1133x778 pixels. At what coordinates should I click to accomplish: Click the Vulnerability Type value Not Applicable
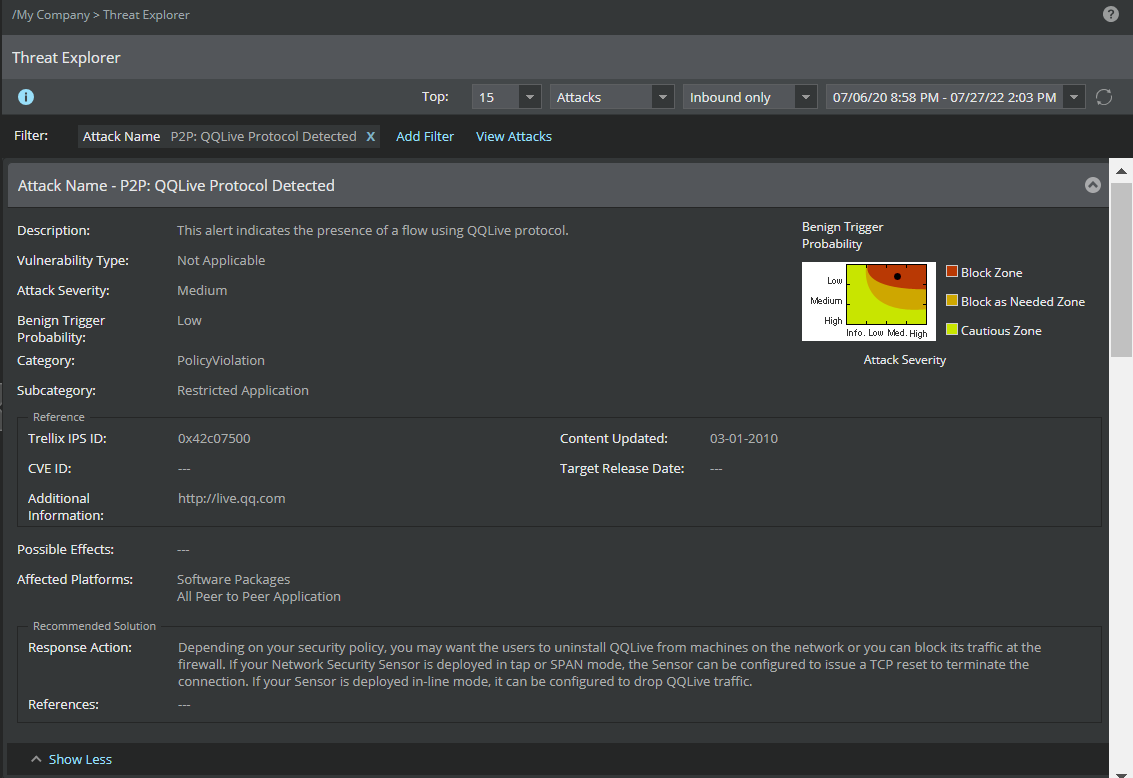[221, 260]
